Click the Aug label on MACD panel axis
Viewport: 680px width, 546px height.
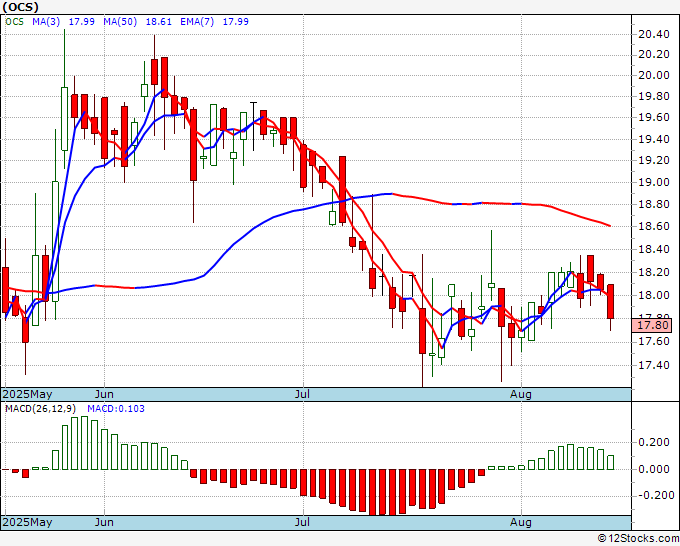point(521,522)
